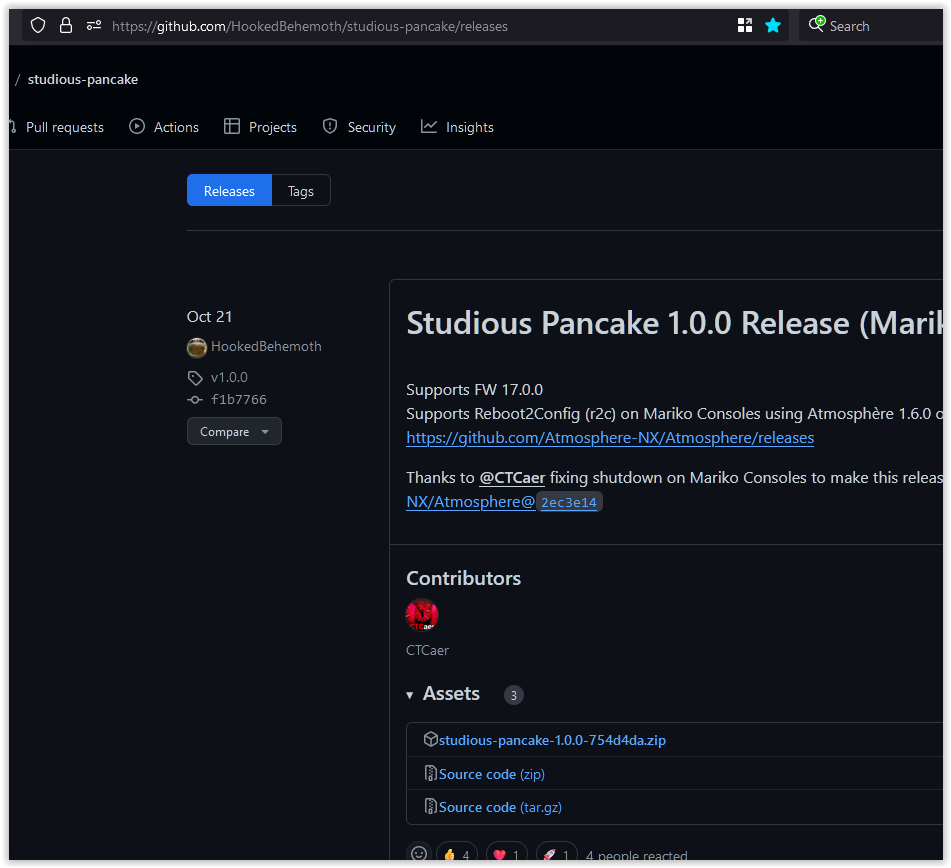The height and width of the screenshot is (868, 951).
Task: Open the Projects tab
Action: click(260, 127)
